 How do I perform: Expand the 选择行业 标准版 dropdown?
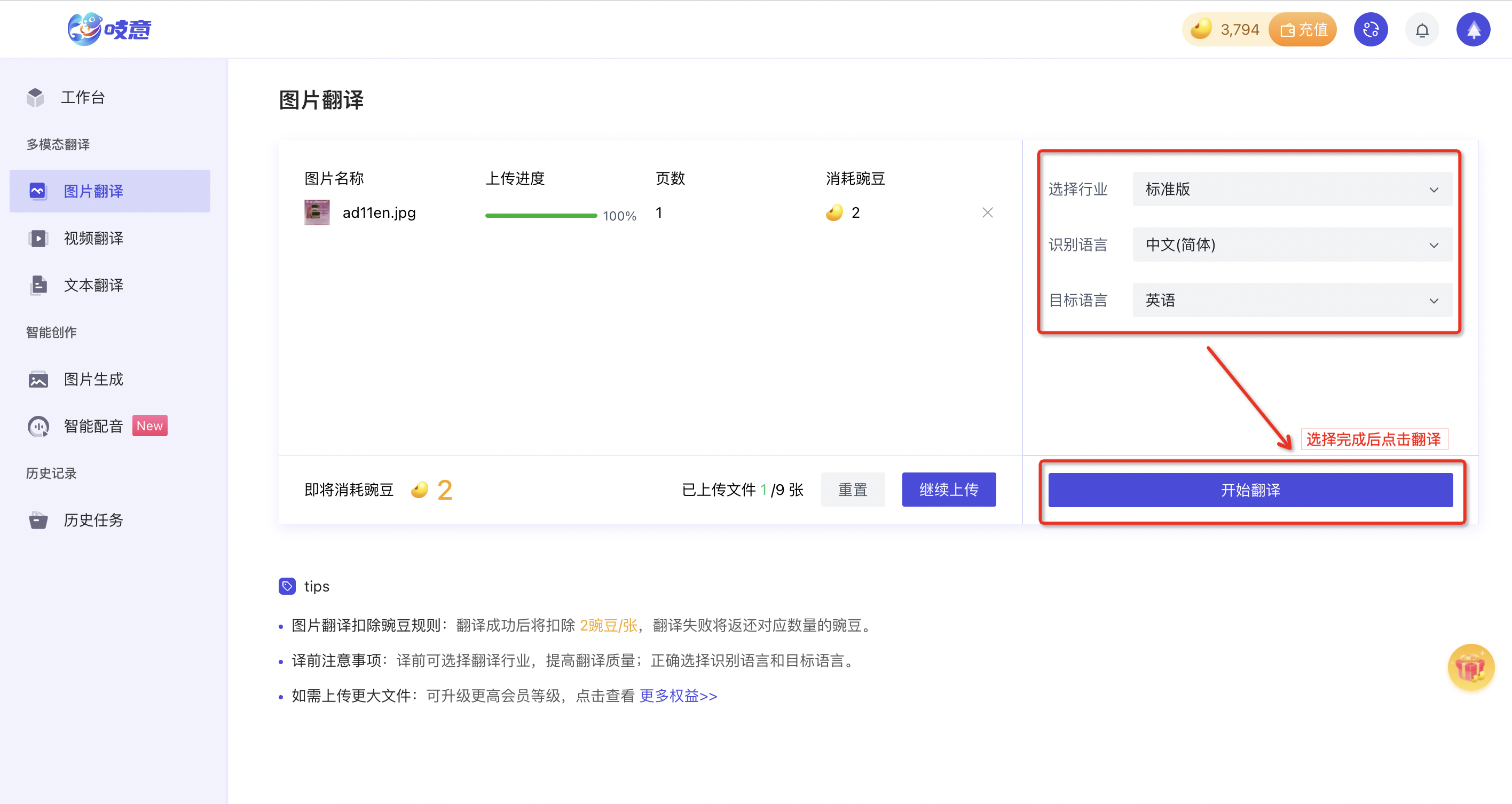click(x=1292, y=189)
